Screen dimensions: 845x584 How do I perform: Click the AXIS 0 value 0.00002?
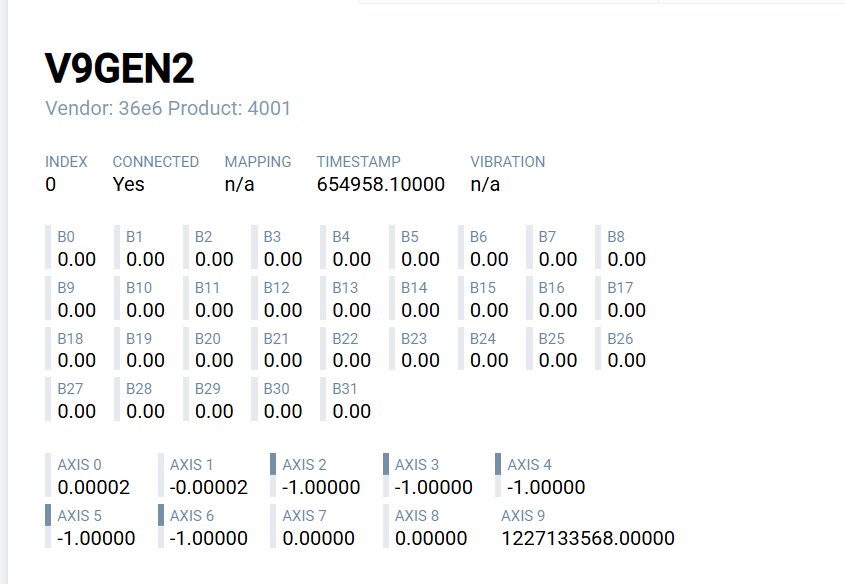tap(94, 488)
